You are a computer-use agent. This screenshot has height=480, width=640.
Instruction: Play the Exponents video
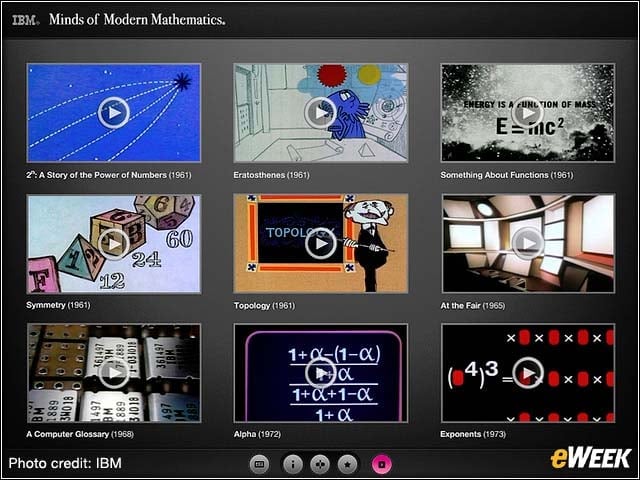coord(528,373)
